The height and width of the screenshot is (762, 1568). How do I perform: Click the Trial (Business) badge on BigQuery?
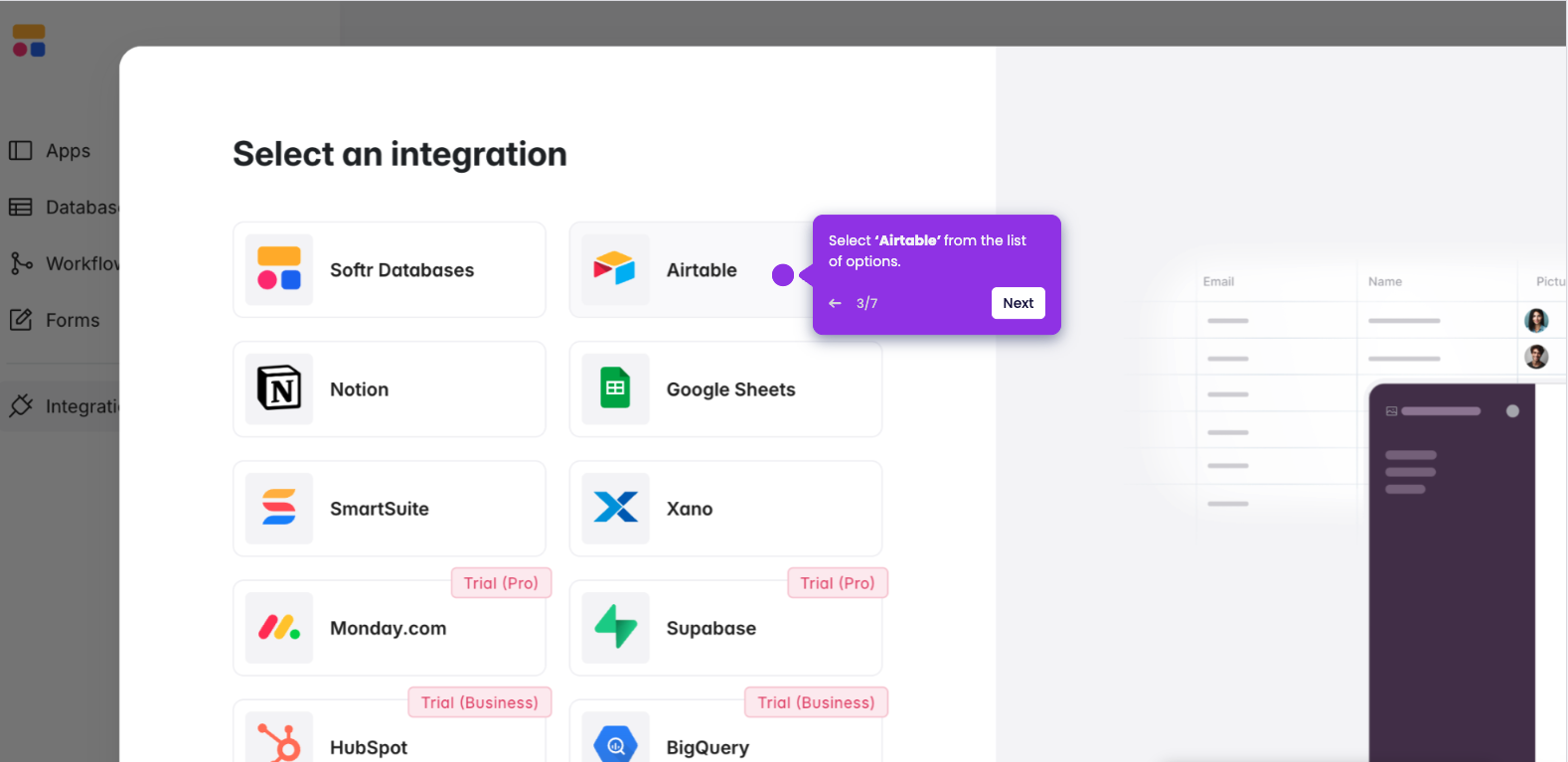pos(816,702)
